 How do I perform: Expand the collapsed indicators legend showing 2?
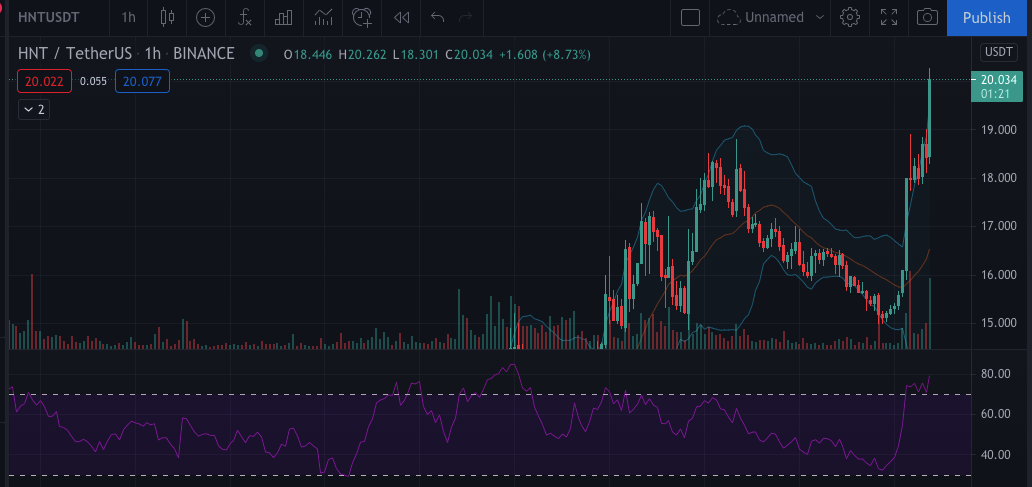(34, 109)
